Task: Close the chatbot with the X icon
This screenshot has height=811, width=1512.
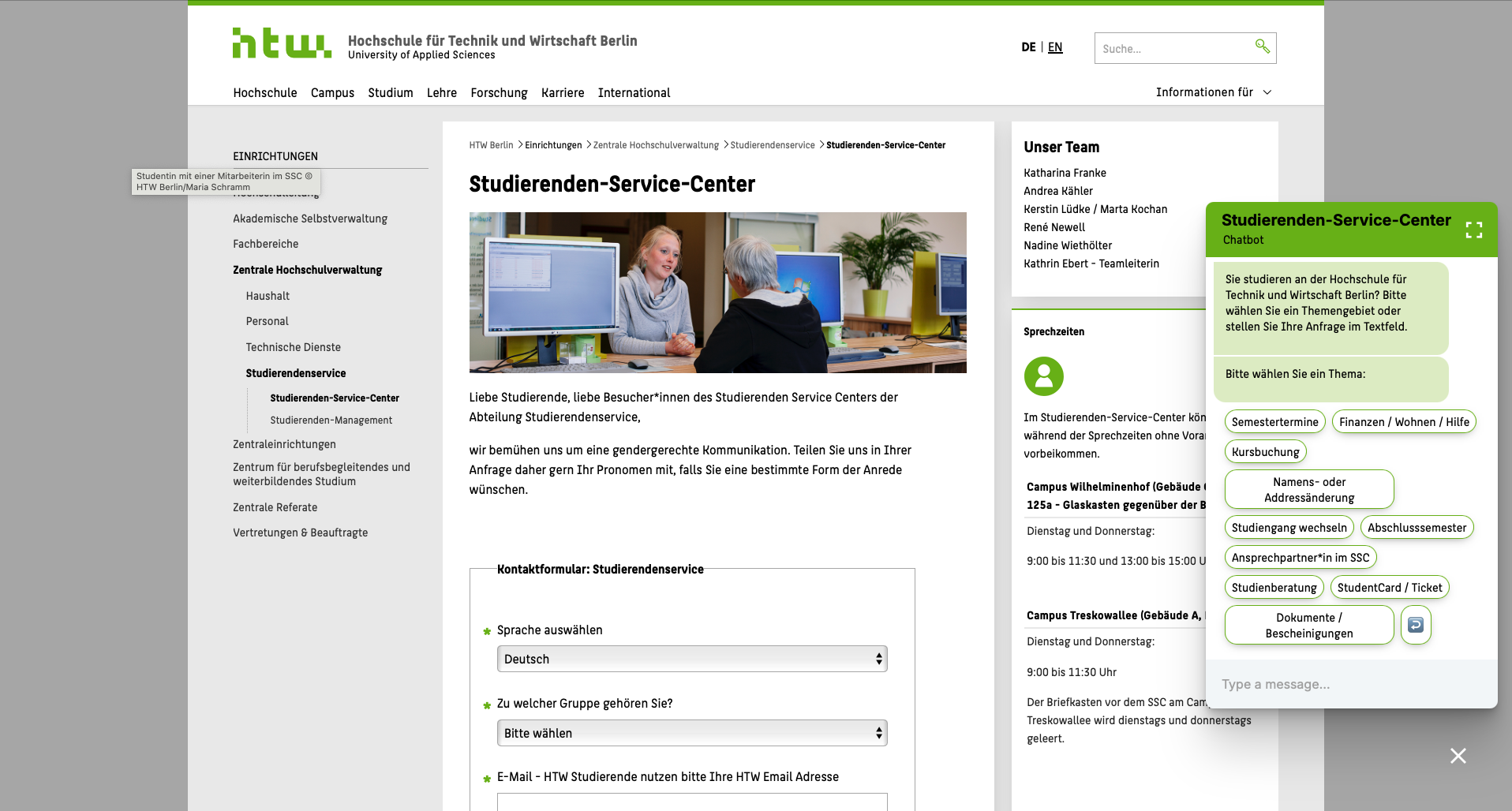Action: [1458, 756]
